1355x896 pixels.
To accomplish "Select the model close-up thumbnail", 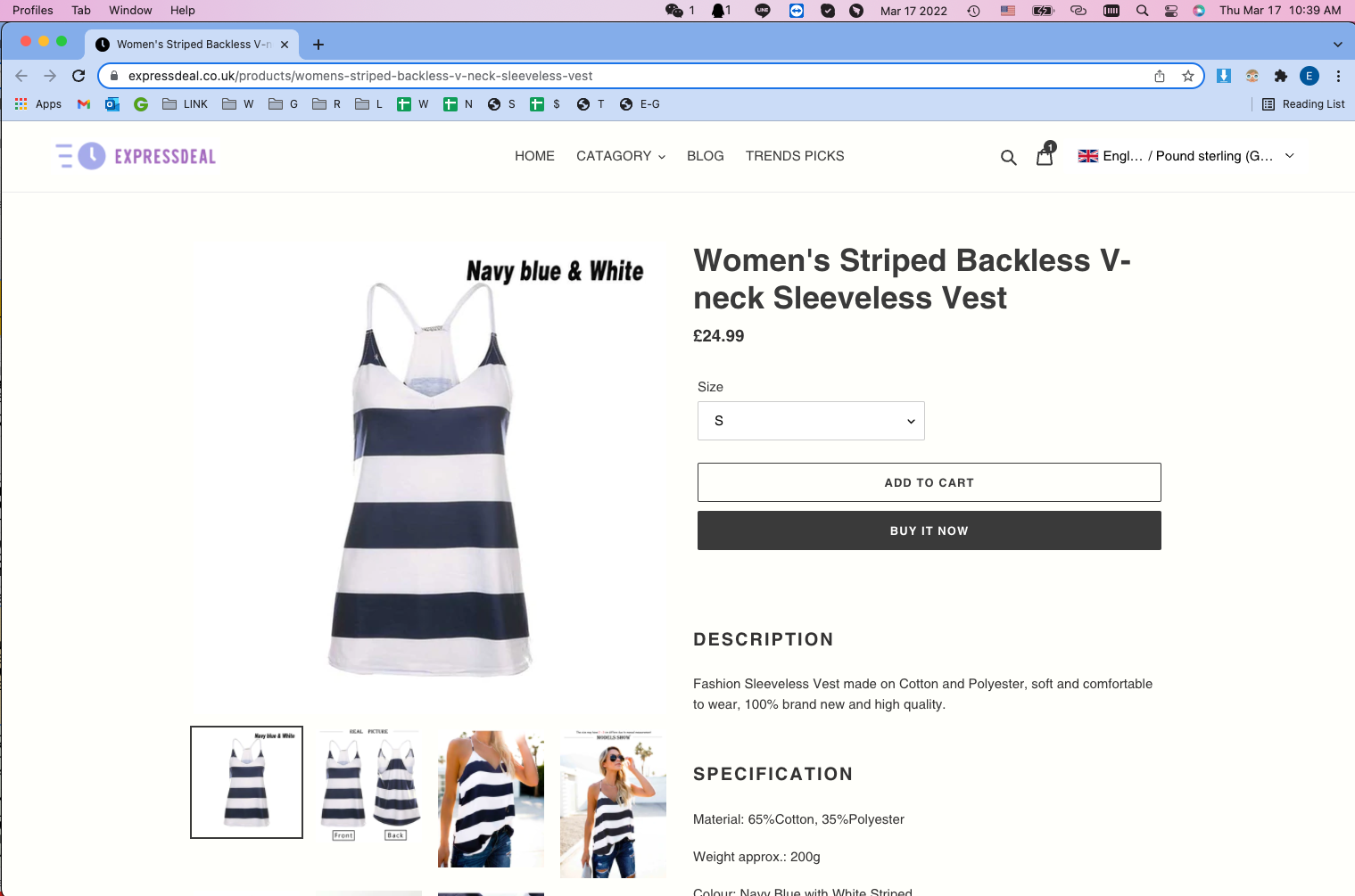I will 491,799.
